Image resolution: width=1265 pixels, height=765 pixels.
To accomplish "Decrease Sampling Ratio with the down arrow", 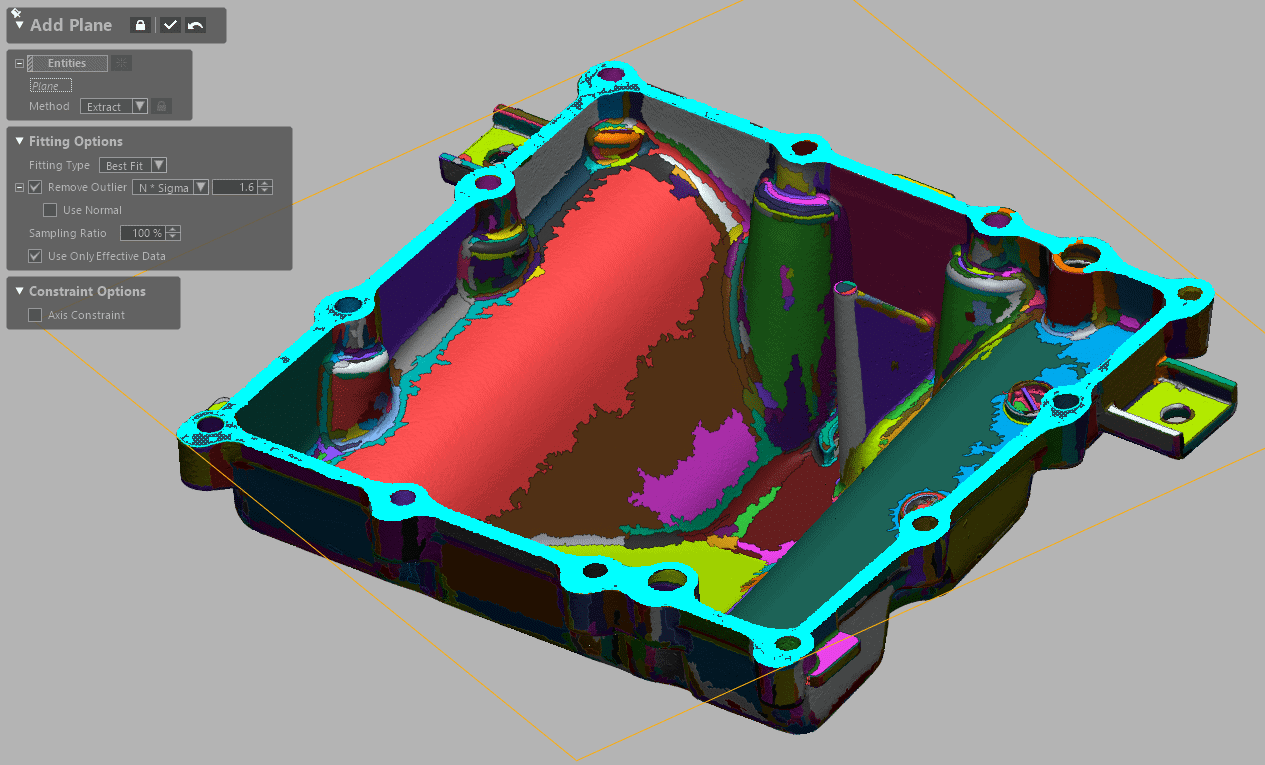I will [174, 237].
